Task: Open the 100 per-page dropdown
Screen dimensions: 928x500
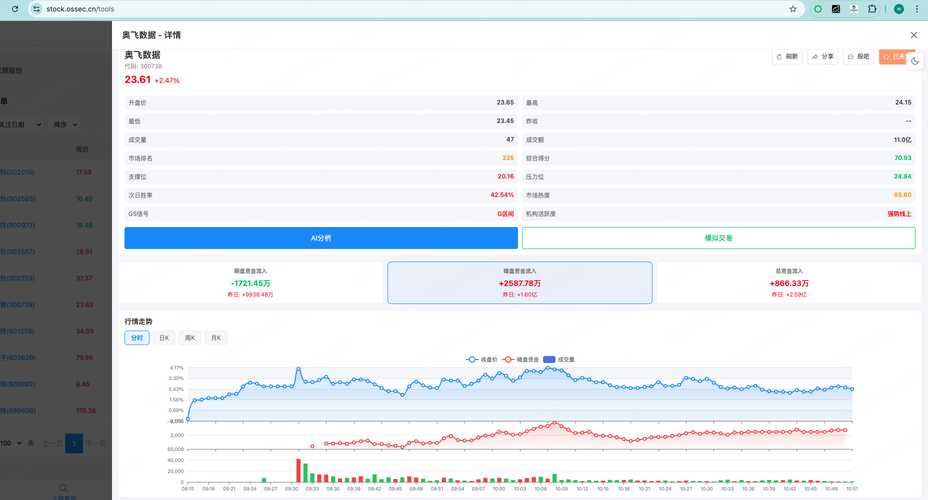Action: pyautogui.click(x=11, y=443)
